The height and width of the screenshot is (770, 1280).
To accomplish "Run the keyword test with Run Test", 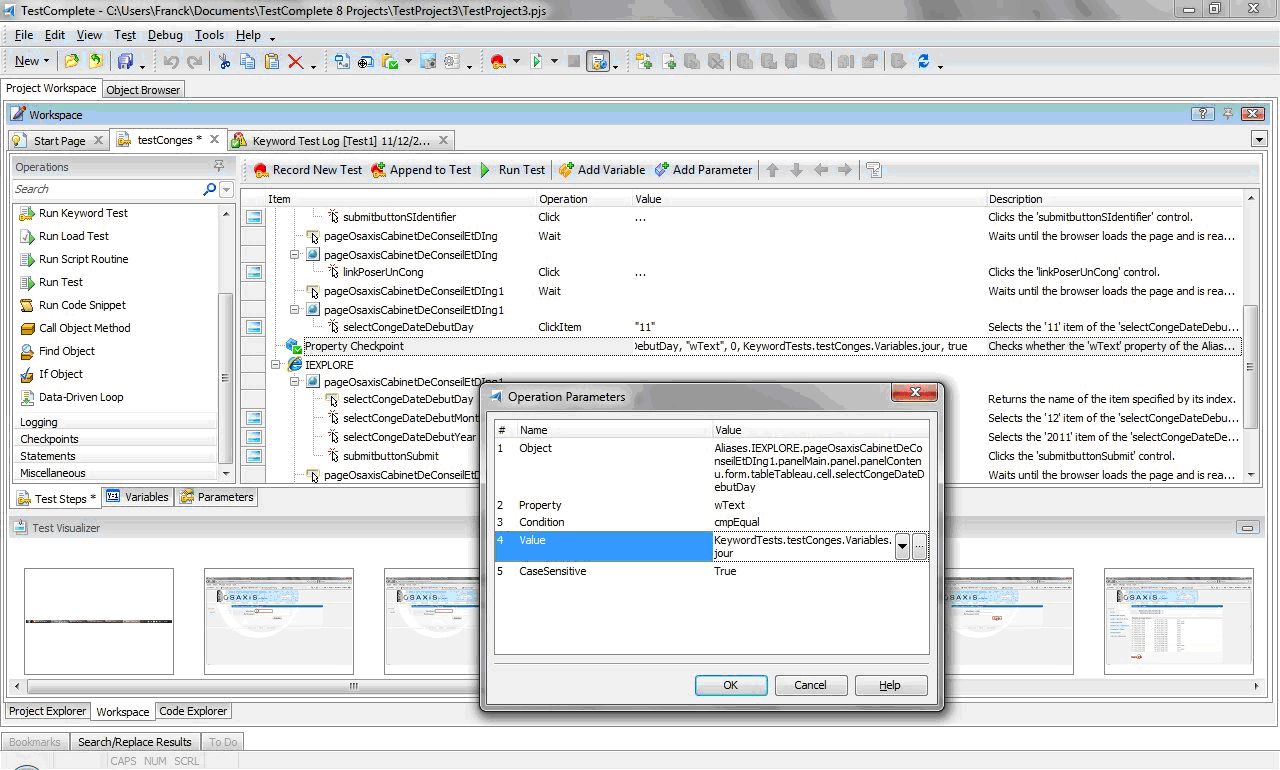I will [x=512, y=170].
